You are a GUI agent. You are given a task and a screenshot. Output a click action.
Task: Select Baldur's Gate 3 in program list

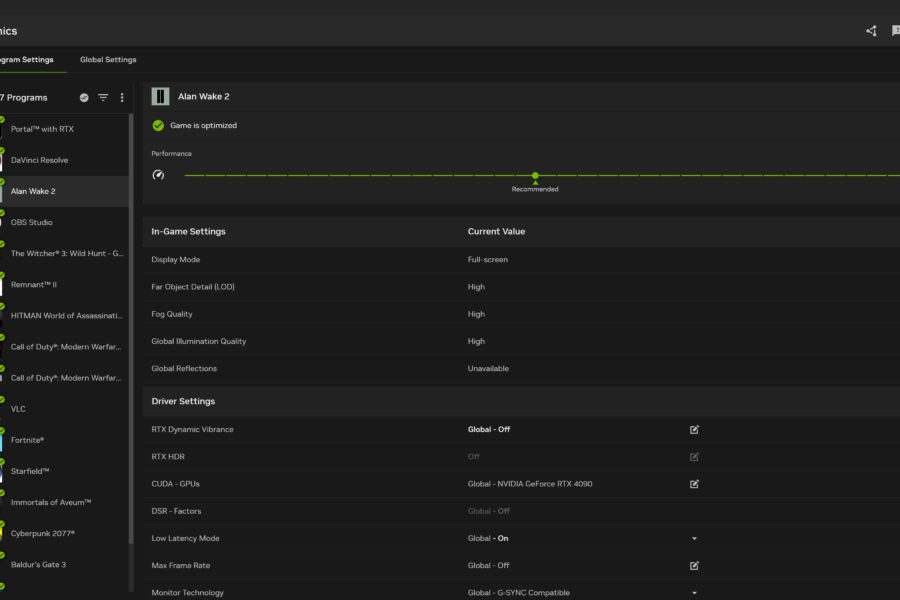point(64,564)
